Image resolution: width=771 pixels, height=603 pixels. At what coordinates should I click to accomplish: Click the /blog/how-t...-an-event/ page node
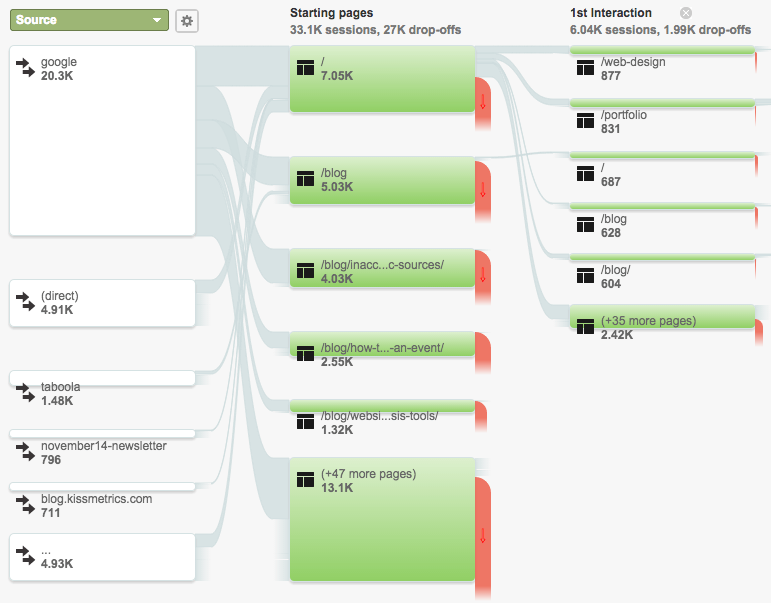point(382,344)
